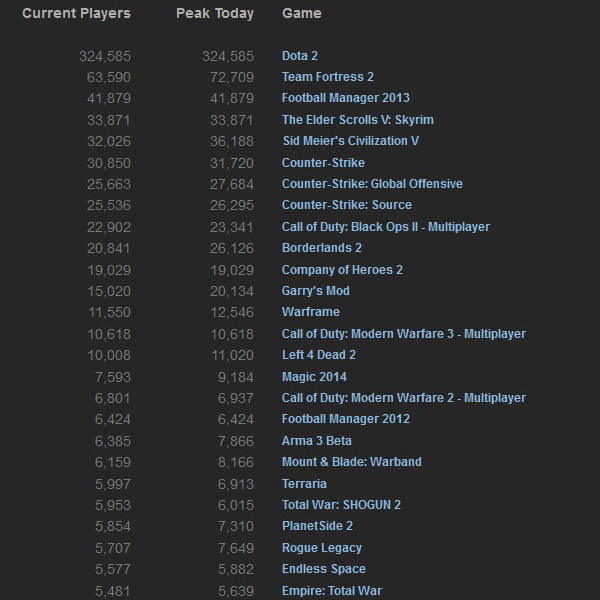Click the Terraria game link
Image resolution: width=600 pixels, height=600 pixels.
tap(304, 483)
